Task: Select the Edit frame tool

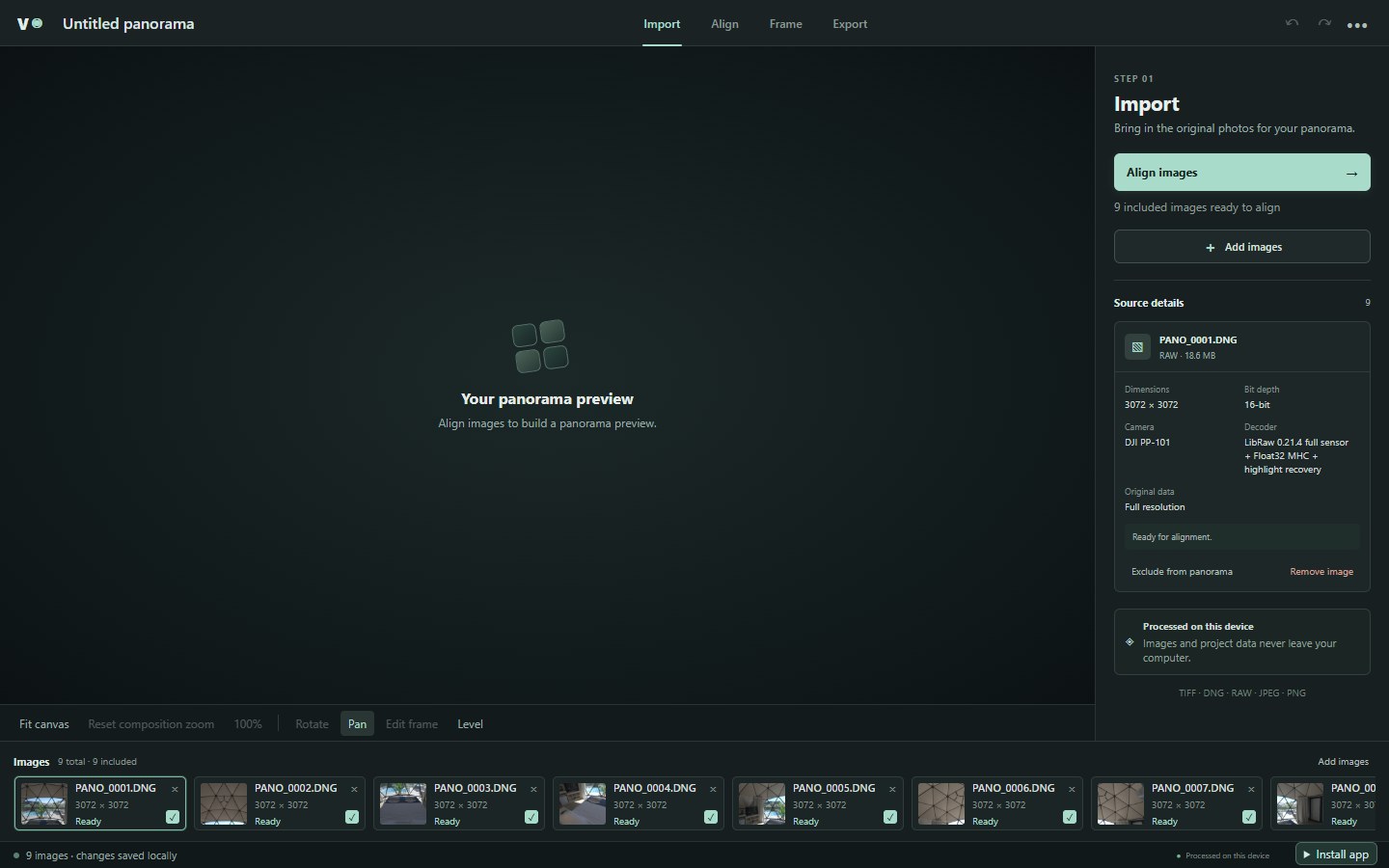Action: point(412,724)
